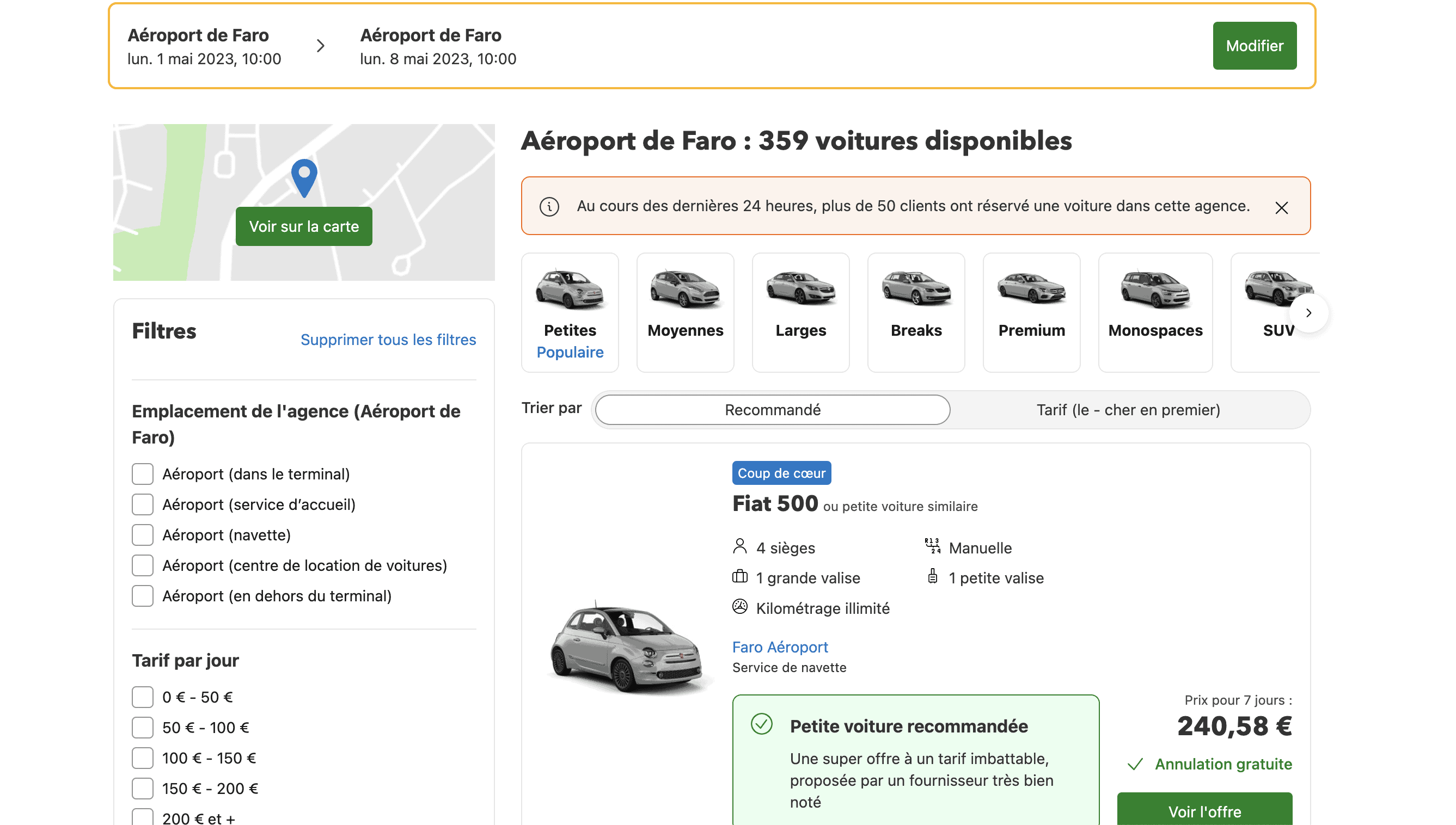This screenshot has width=1456, height=825.
Task: Click the seats person icon
Action: pos(739,547)
